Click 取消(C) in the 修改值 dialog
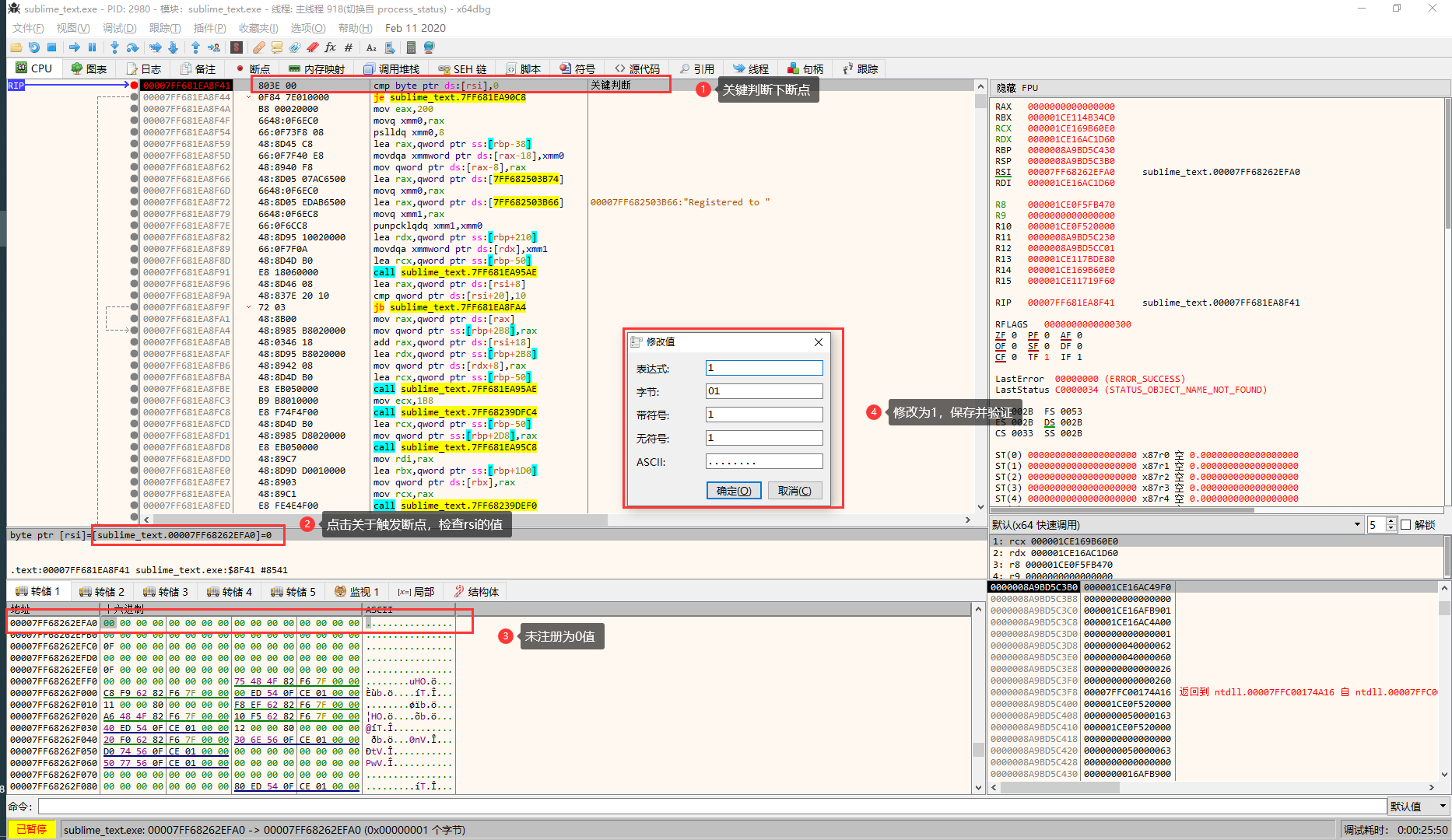 [x=794, y=491]
